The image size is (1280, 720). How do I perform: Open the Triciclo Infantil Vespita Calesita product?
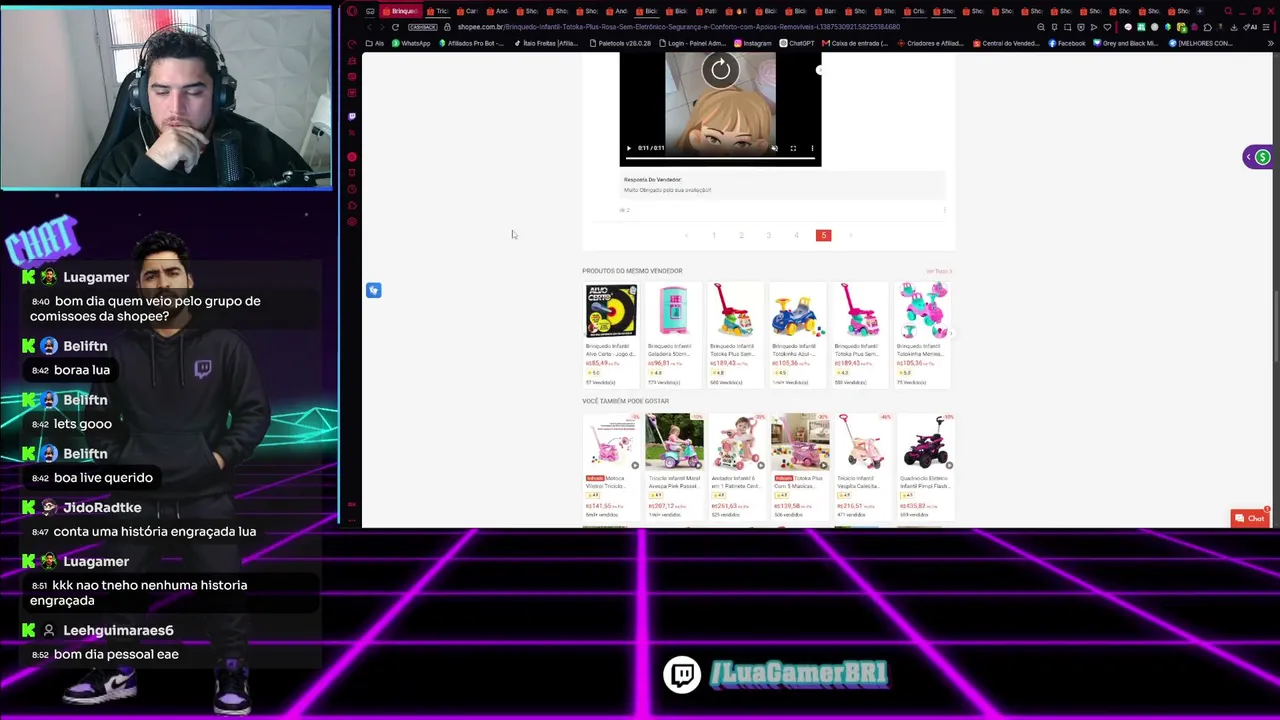click(863, 466)
